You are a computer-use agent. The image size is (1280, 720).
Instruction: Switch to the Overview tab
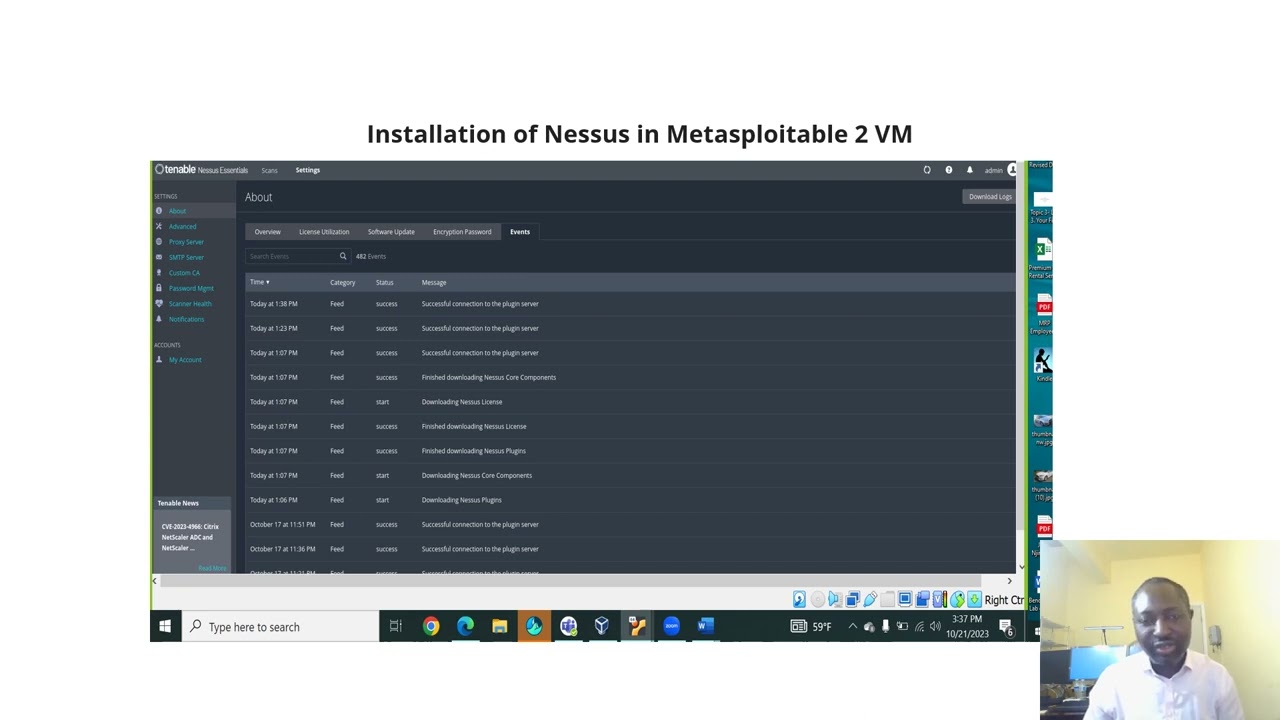(267, 232)
